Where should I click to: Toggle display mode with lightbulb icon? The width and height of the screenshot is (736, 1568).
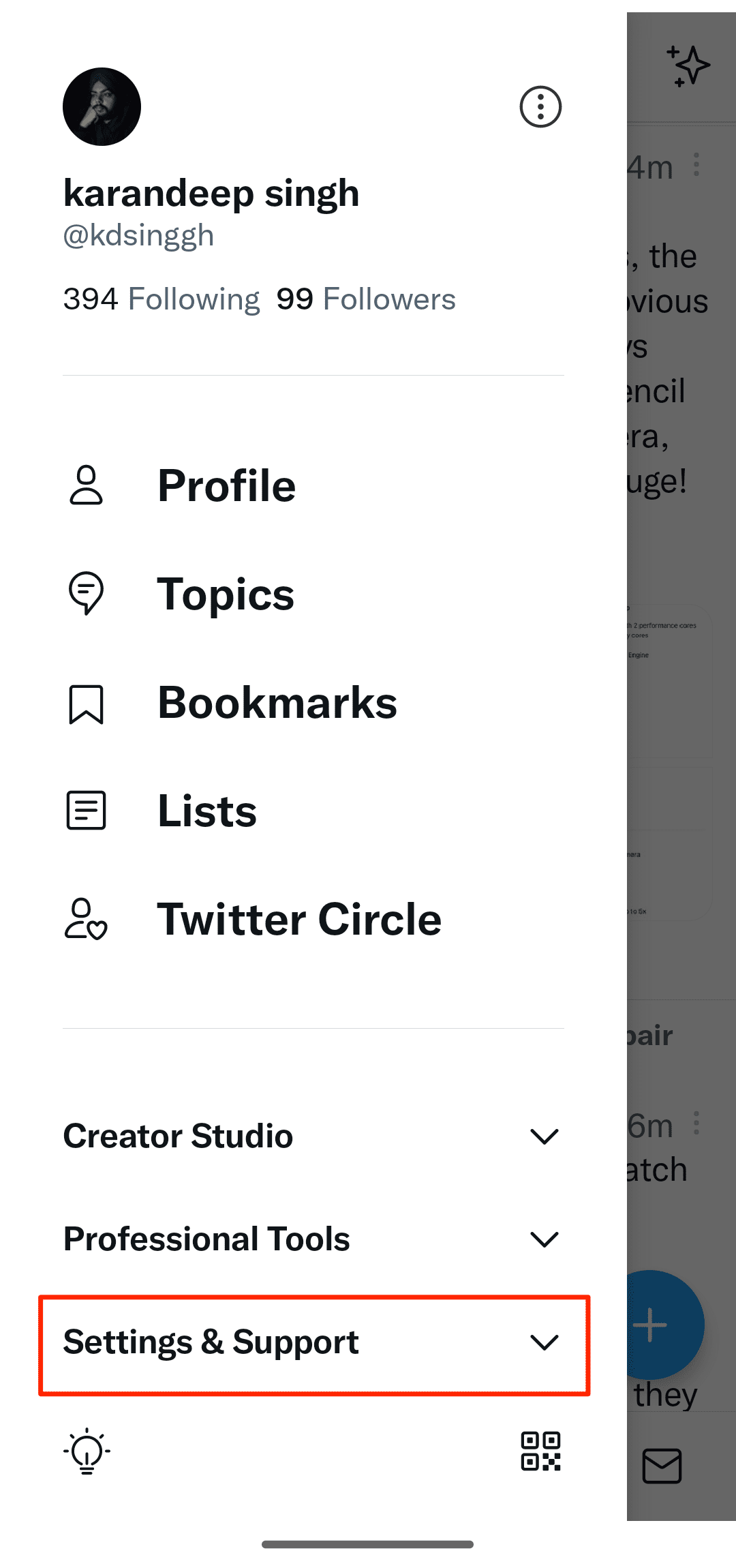[87, 1451]
